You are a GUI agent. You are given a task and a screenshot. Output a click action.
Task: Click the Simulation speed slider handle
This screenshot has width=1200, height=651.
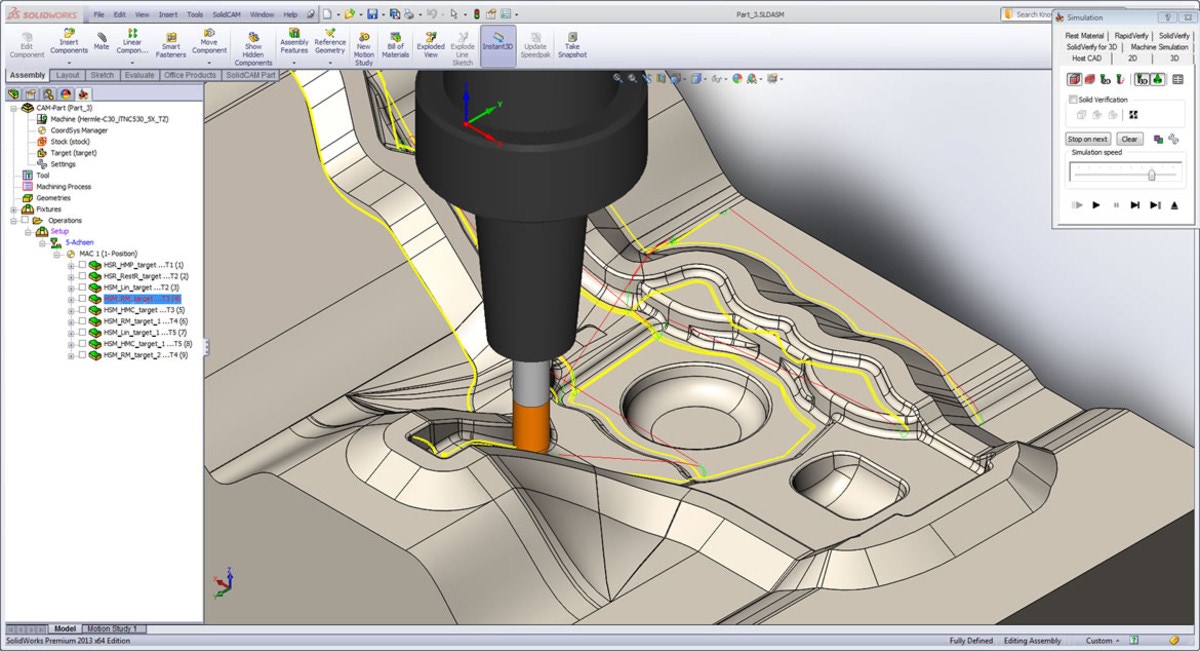[x=1152, y=174]
